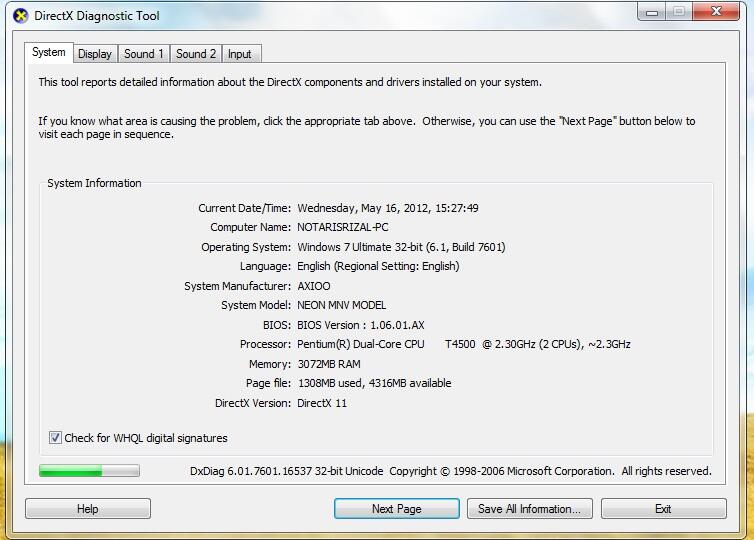Click the green progress bar
Viewport: 754px width, 540px height.
click(x=89, y=471)
